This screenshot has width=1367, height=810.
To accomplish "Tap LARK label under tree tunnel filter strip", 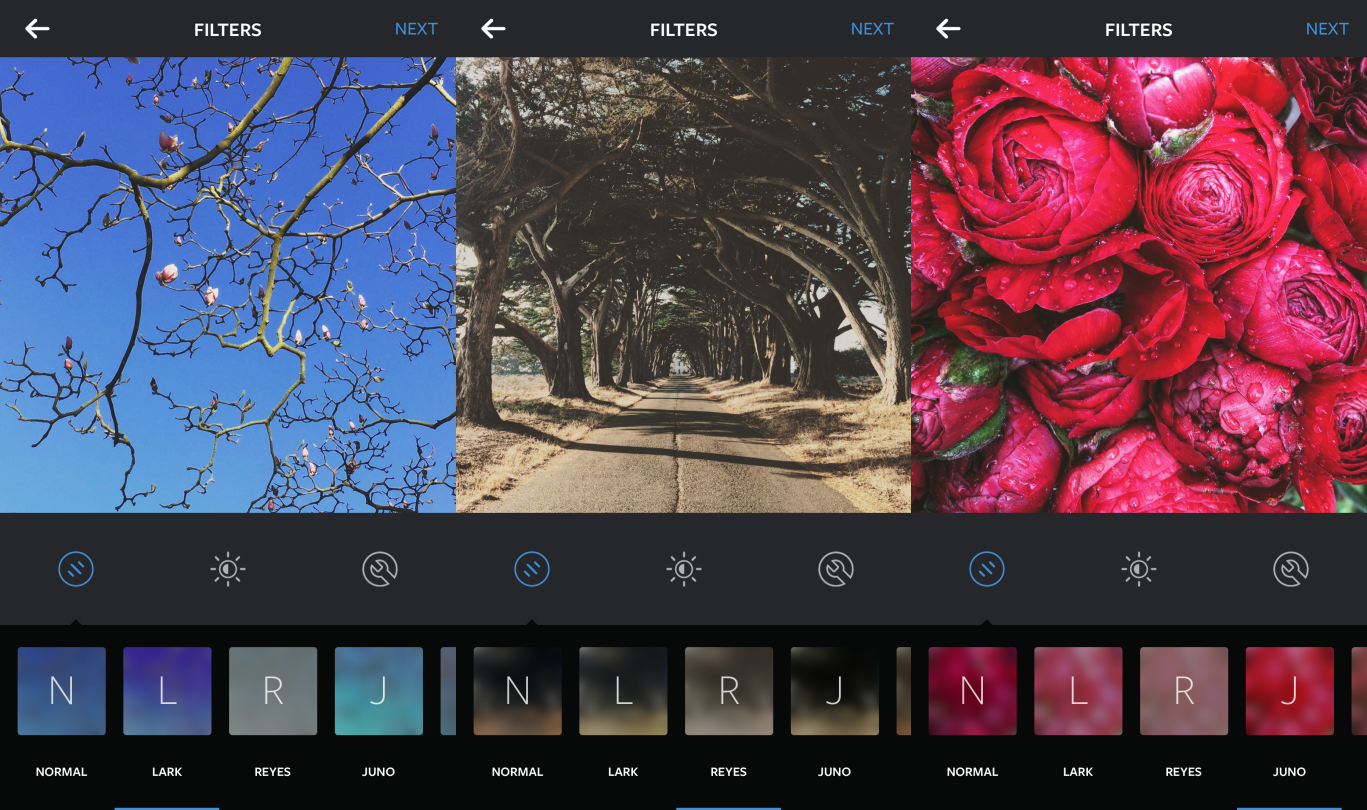I will (623, 772).
